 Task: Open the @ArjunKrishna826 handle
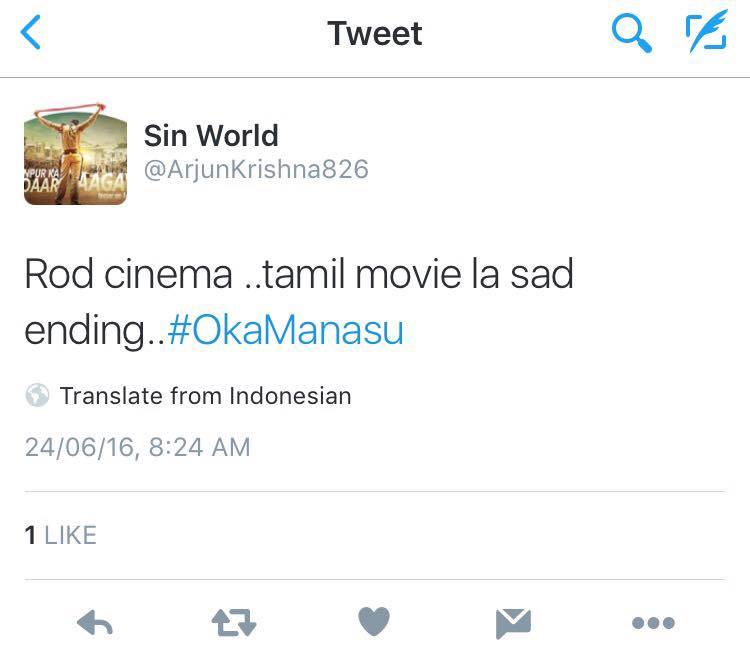pyautogui.click(x=256, y=169)
